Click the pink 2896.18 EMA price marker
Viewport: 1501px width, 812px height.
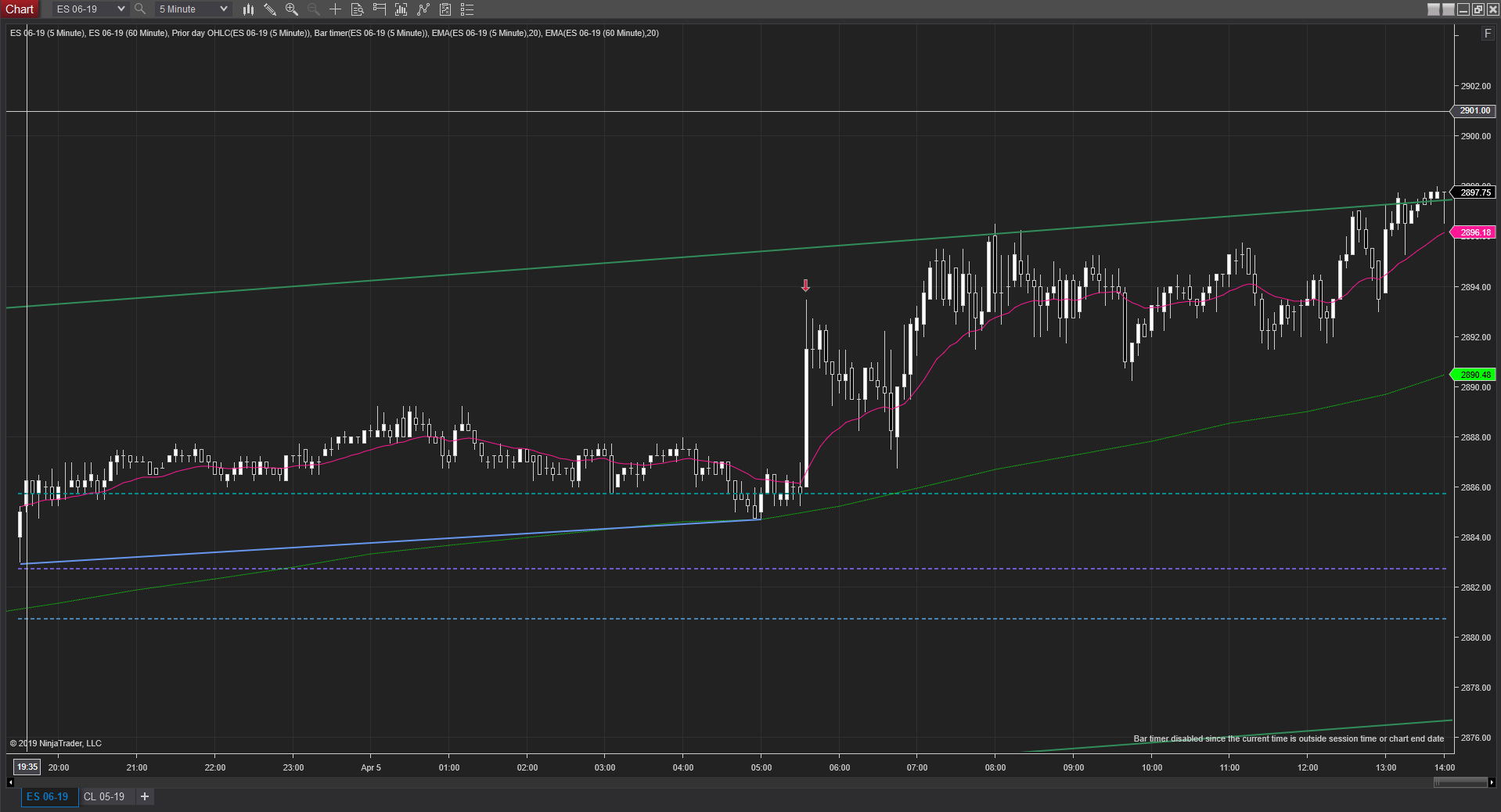coord(1474,232)
